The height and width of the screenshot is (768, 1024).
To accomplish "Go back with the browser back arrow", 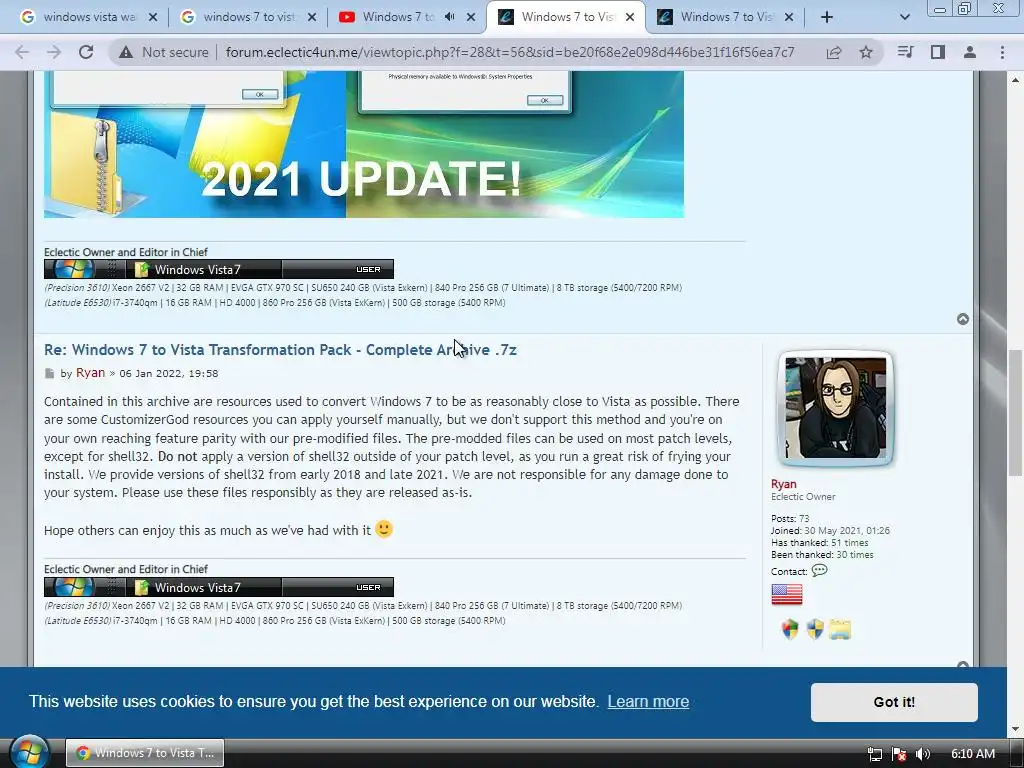I will 22,52.
